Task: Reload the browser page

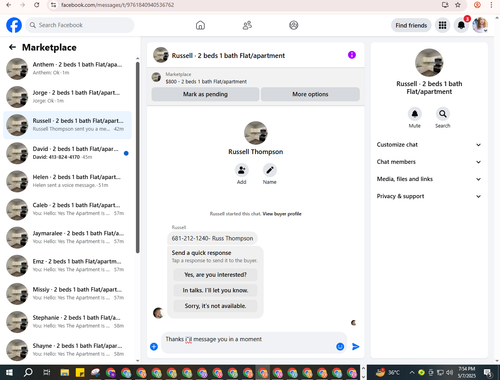Action: pyautogui.click(x=37, y=5)
